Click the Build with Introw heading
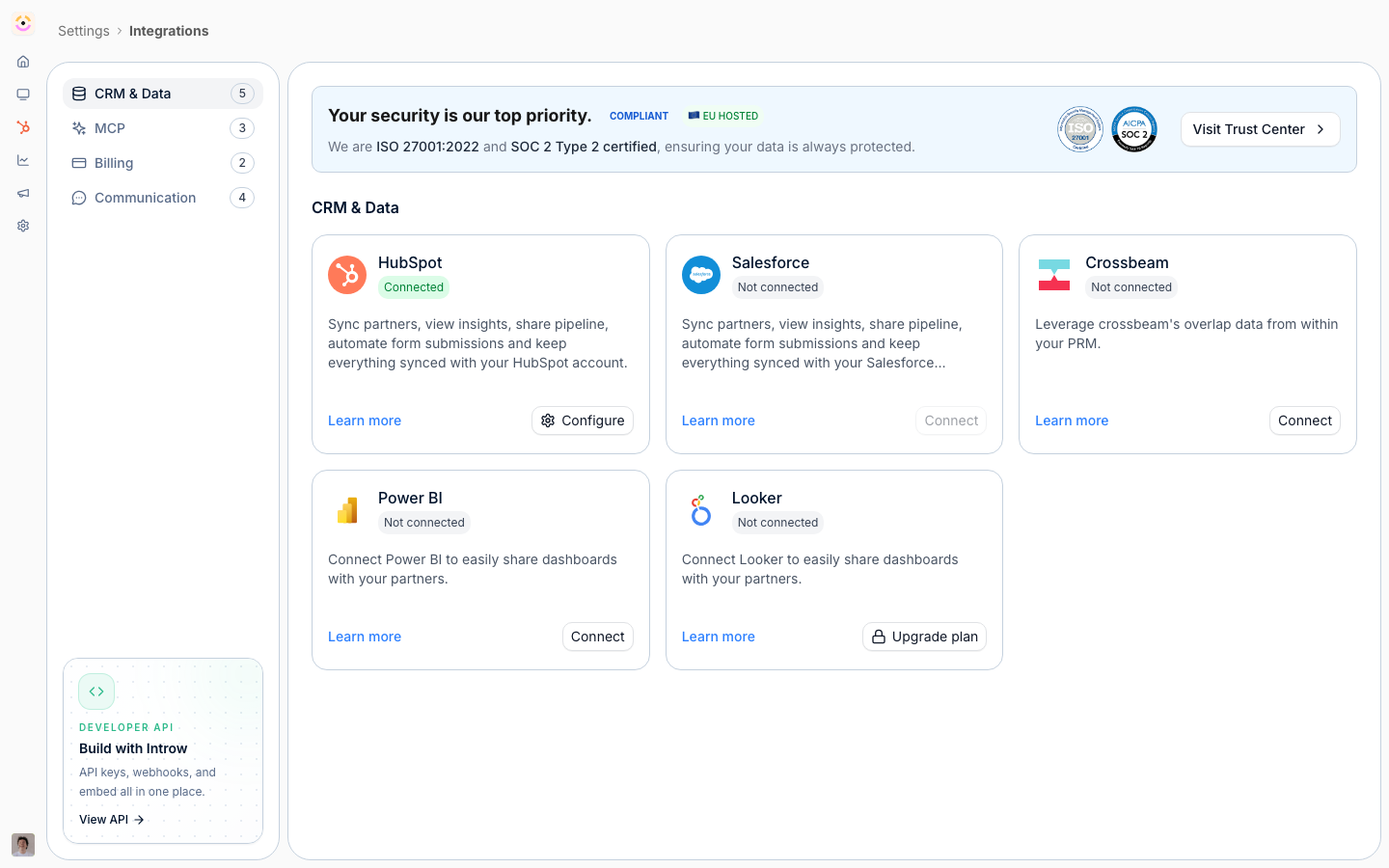The image size is (1389, 868). tap(133, 748)
